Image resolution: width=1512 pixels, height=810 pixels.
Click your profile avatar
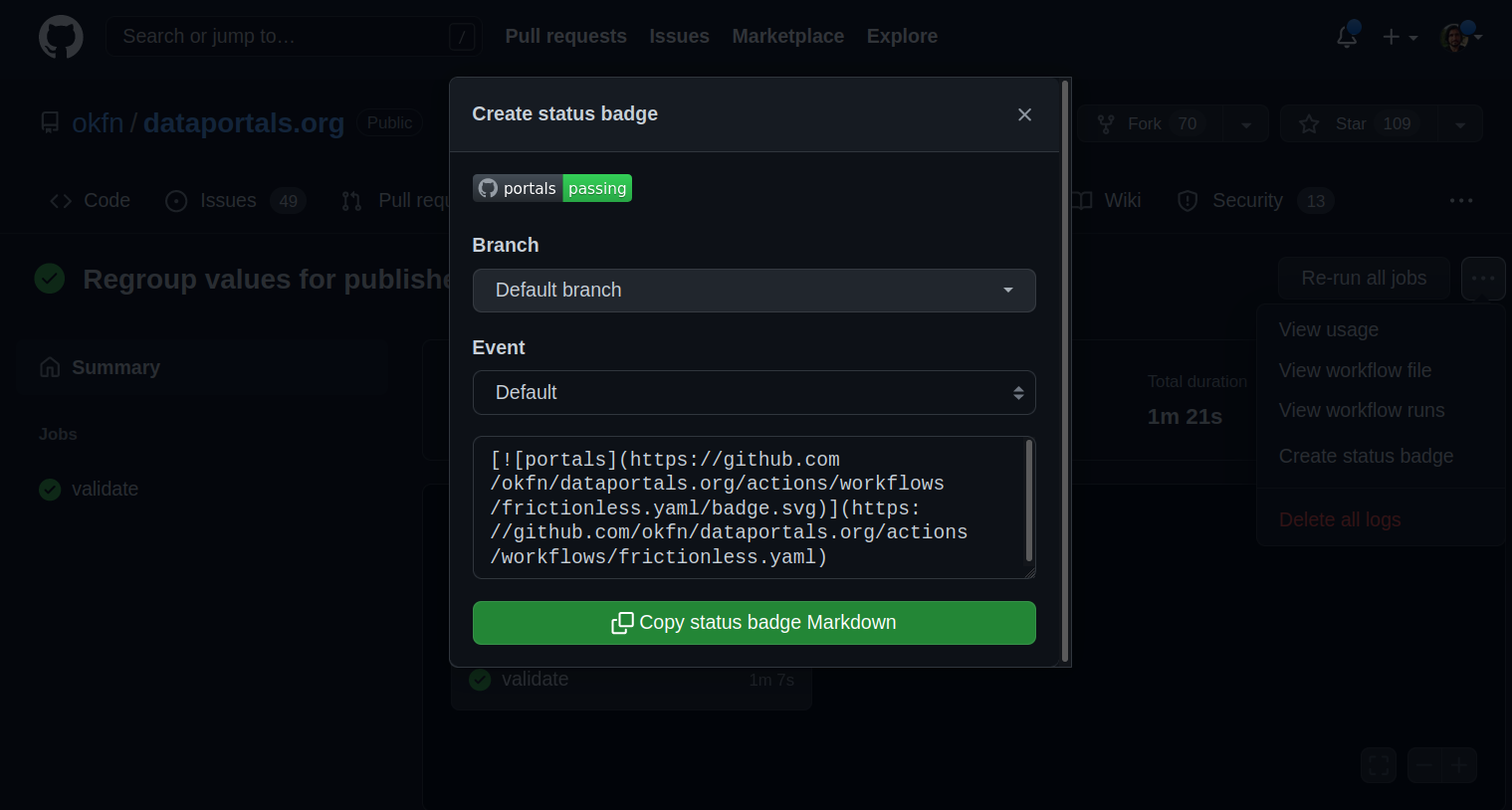[x=1454, y=37]
